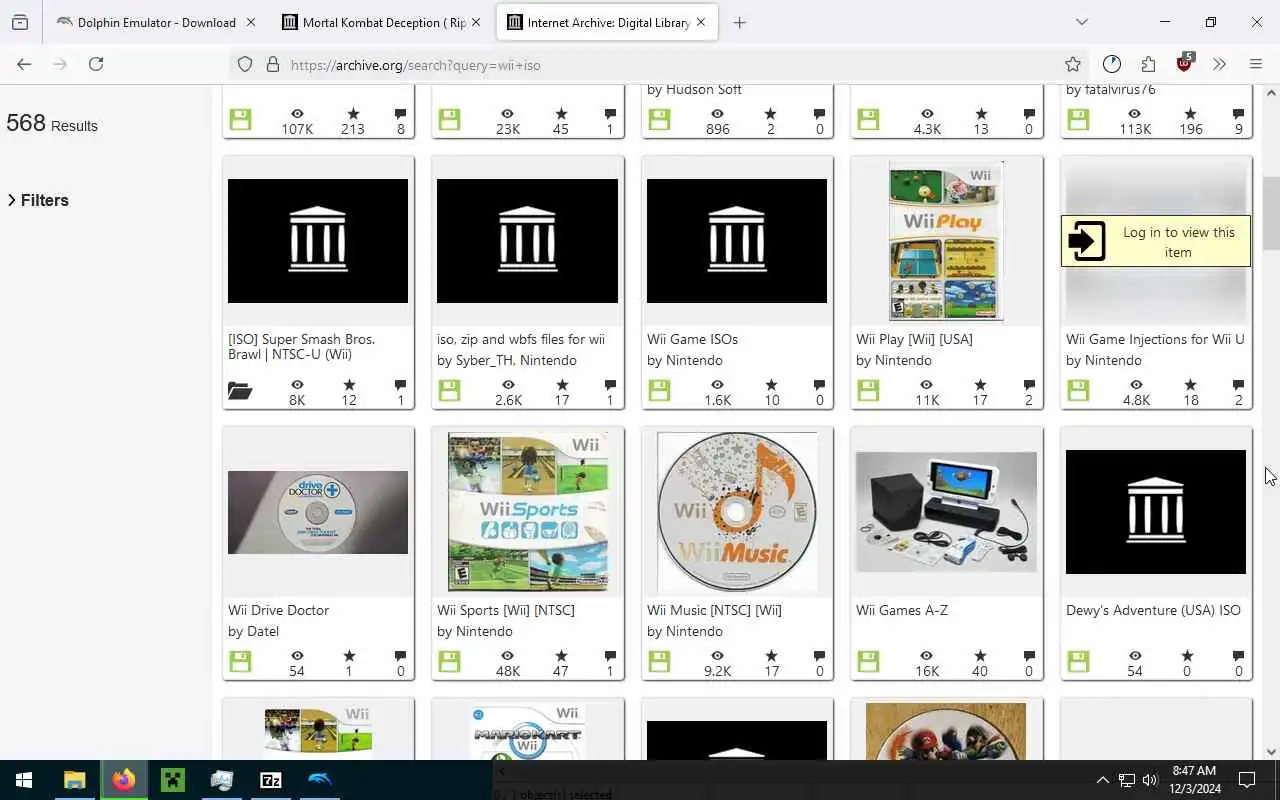
Task: Open the Firefox application menu
Action: (1256, 64)
